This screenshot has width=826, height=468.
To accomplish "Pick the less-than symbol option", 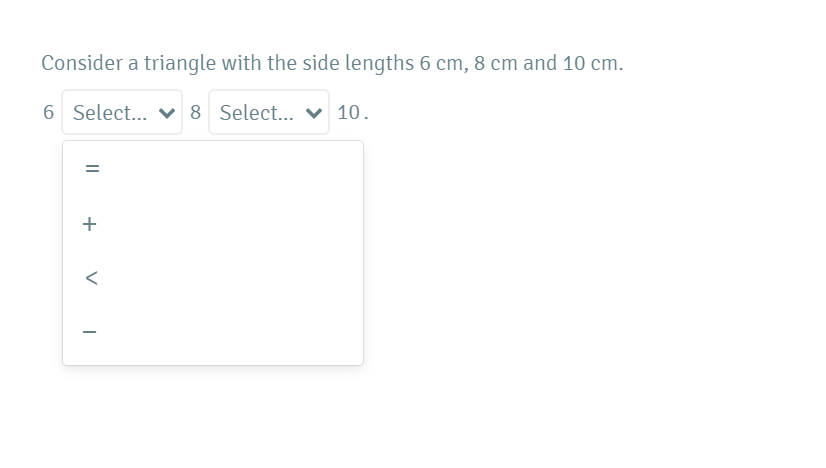I will tap(90, 277).
